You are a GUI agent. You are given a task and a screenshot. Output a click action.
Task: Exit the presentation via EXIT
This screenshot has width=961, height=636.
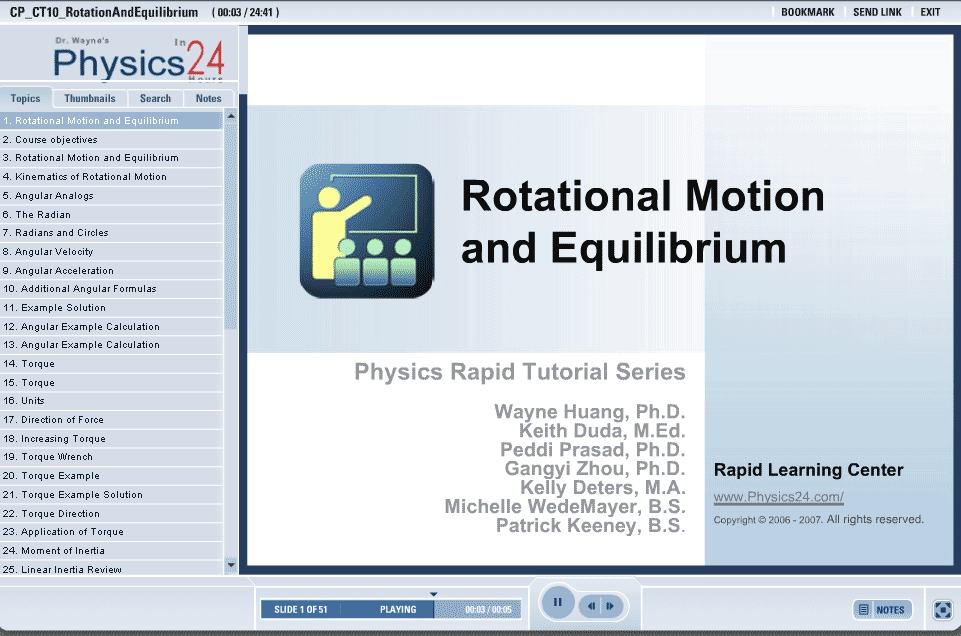930,12
